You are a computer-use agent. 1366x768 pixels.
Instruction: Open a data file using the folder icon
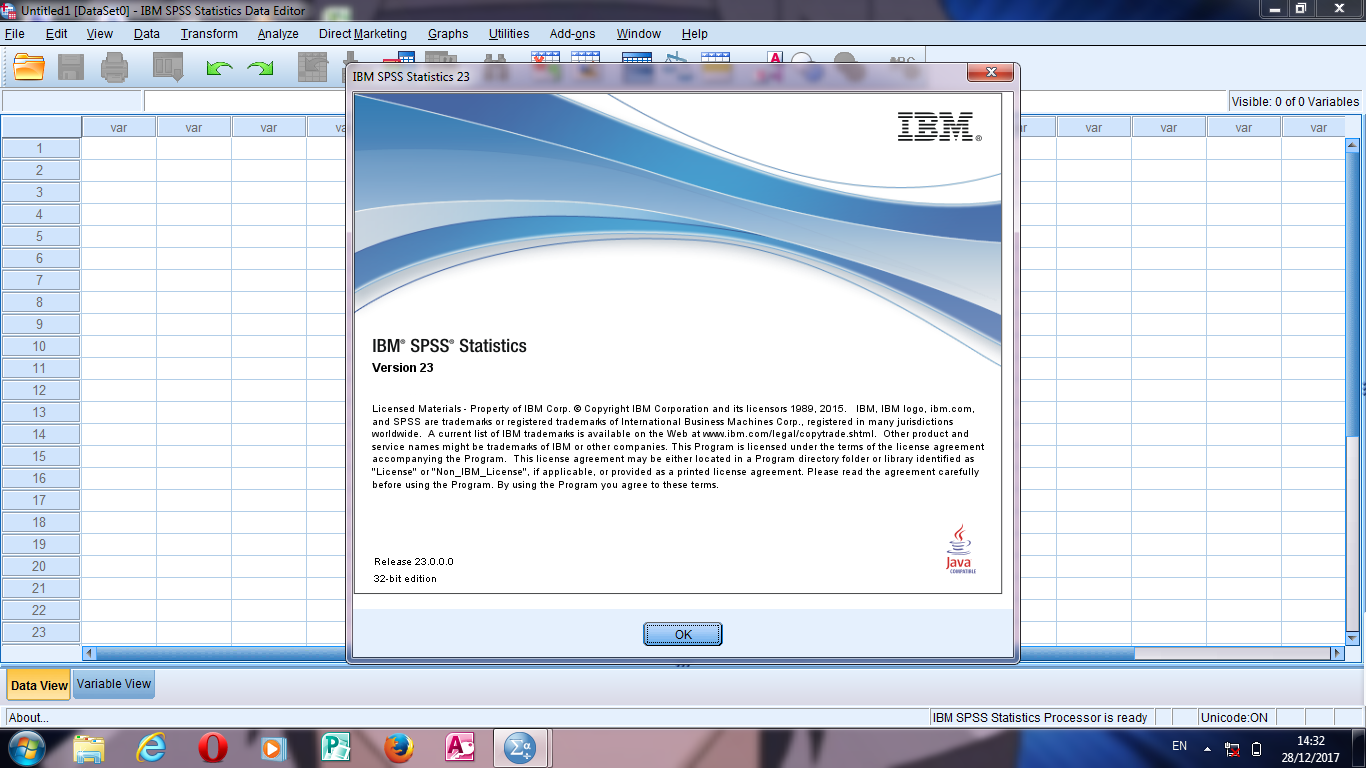tap(27, 68)
